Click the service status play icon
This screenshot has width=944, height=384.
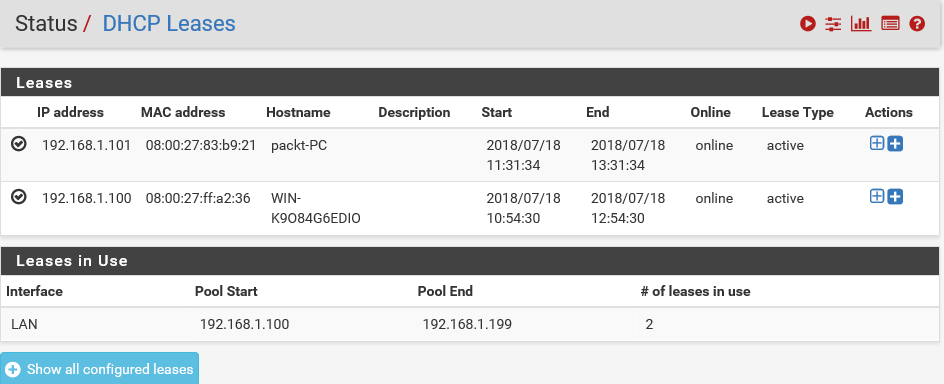[x=807, y=23]
